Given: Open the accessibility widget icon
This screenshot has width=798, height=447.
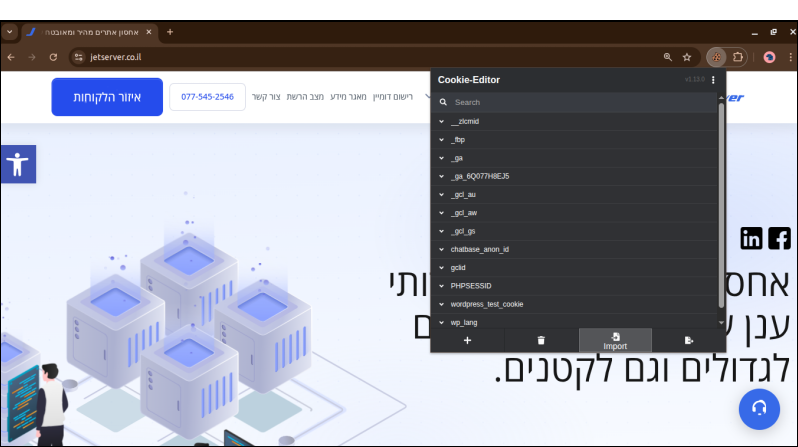Looking at the screenshot, I should (x=18, y=164).
